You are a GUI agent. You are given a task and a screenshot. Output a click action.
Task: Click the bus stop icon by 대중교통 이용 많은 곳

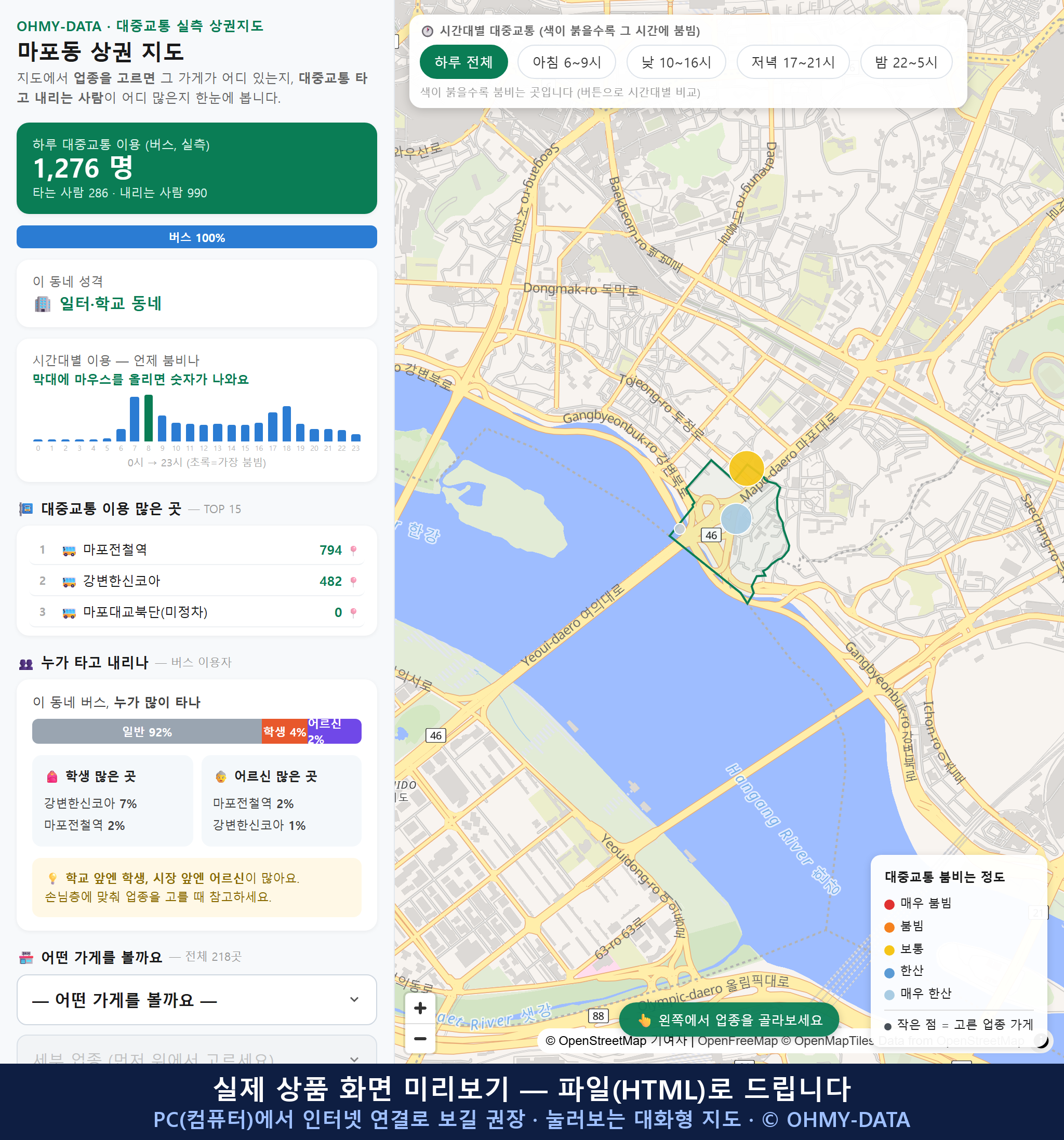point(26,508)
